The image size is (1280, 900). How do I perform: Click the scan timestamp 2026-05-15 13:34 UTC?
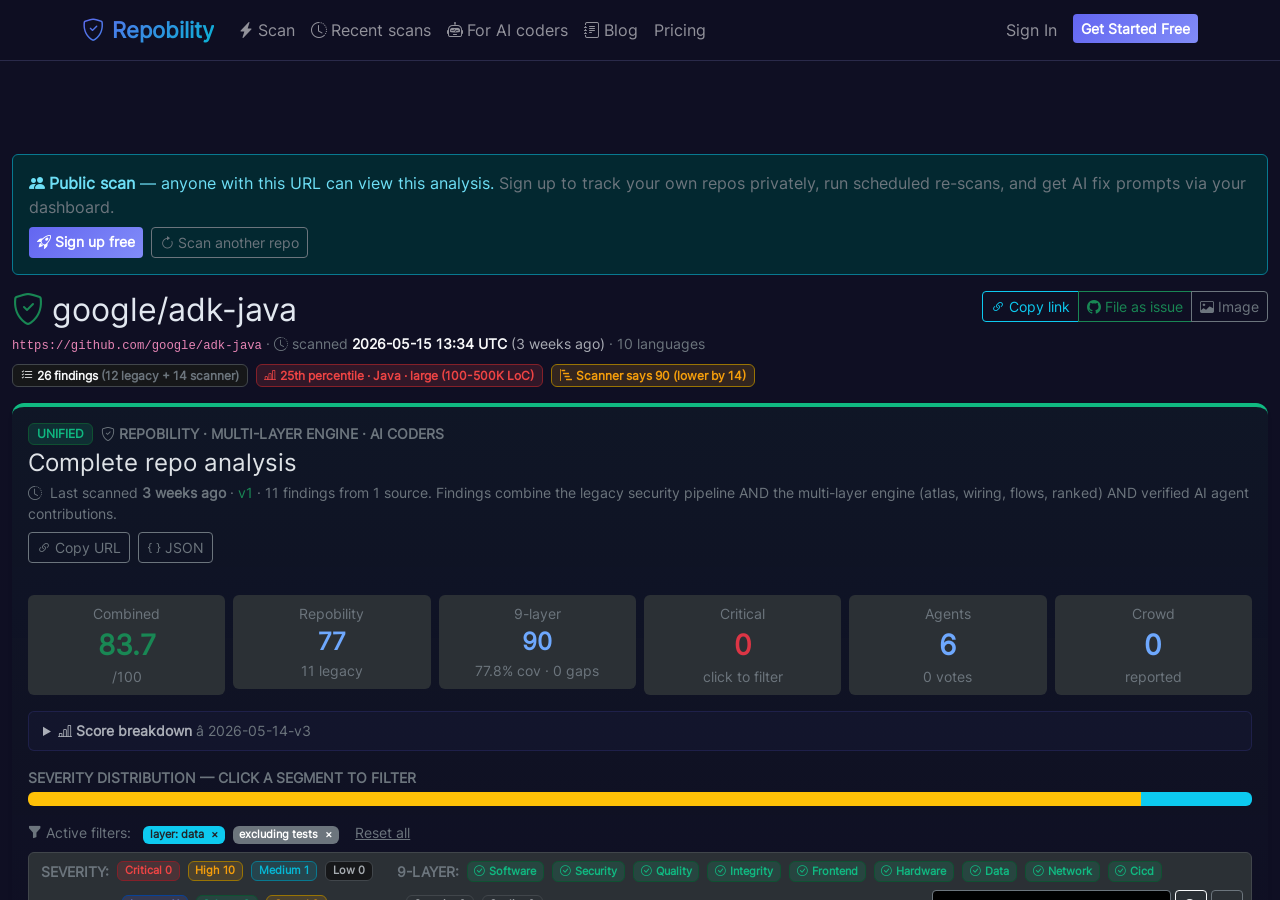[430, 344]
